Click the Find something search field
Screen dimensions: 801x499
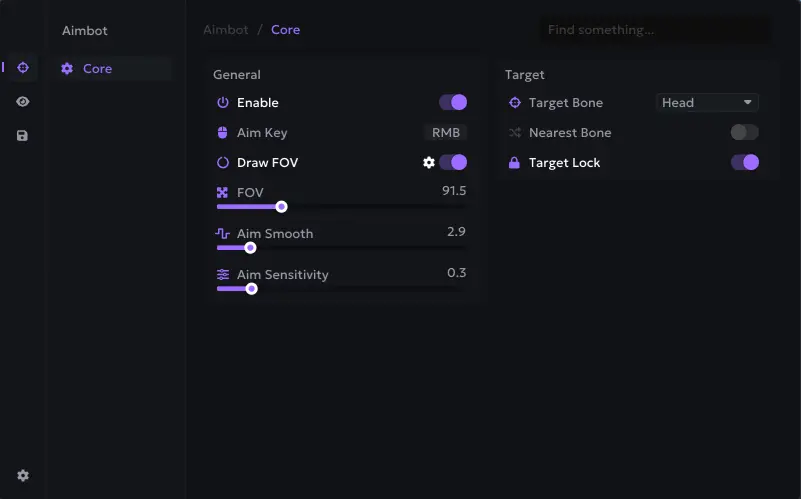point(655,30)
